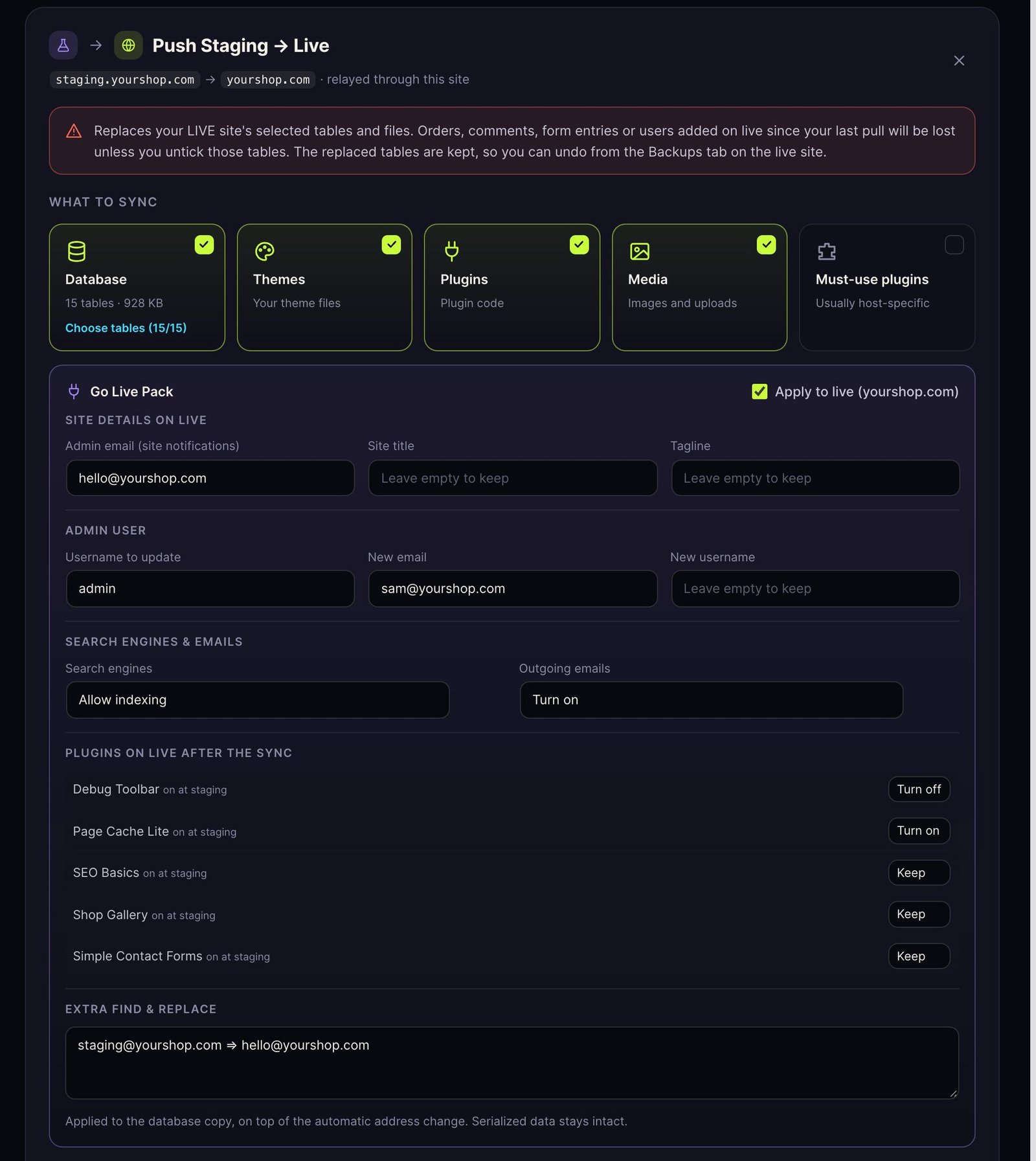Click the "15 tables · 928 KB" text
The height and width of the screenshot is (1161, 1036).
point(114,303)
